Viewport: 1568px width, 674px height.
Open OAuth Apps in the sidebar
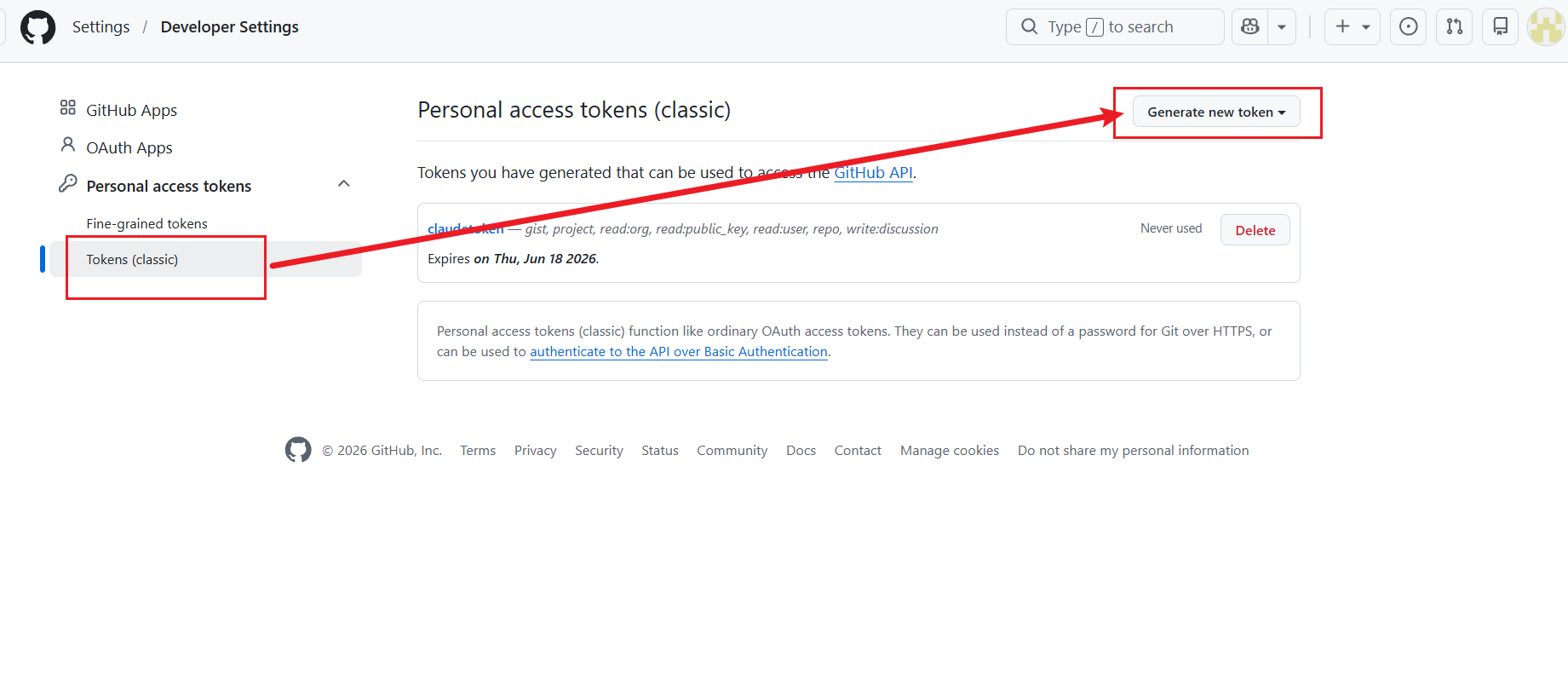[x=129, y=147]
